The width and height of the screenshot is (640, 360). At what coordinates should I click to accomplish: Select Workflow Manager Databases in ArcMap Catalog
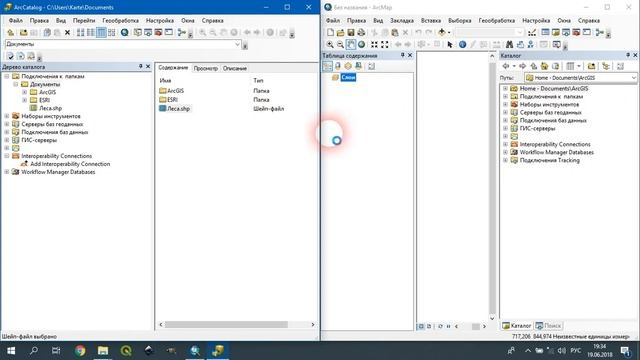point(556,152)
